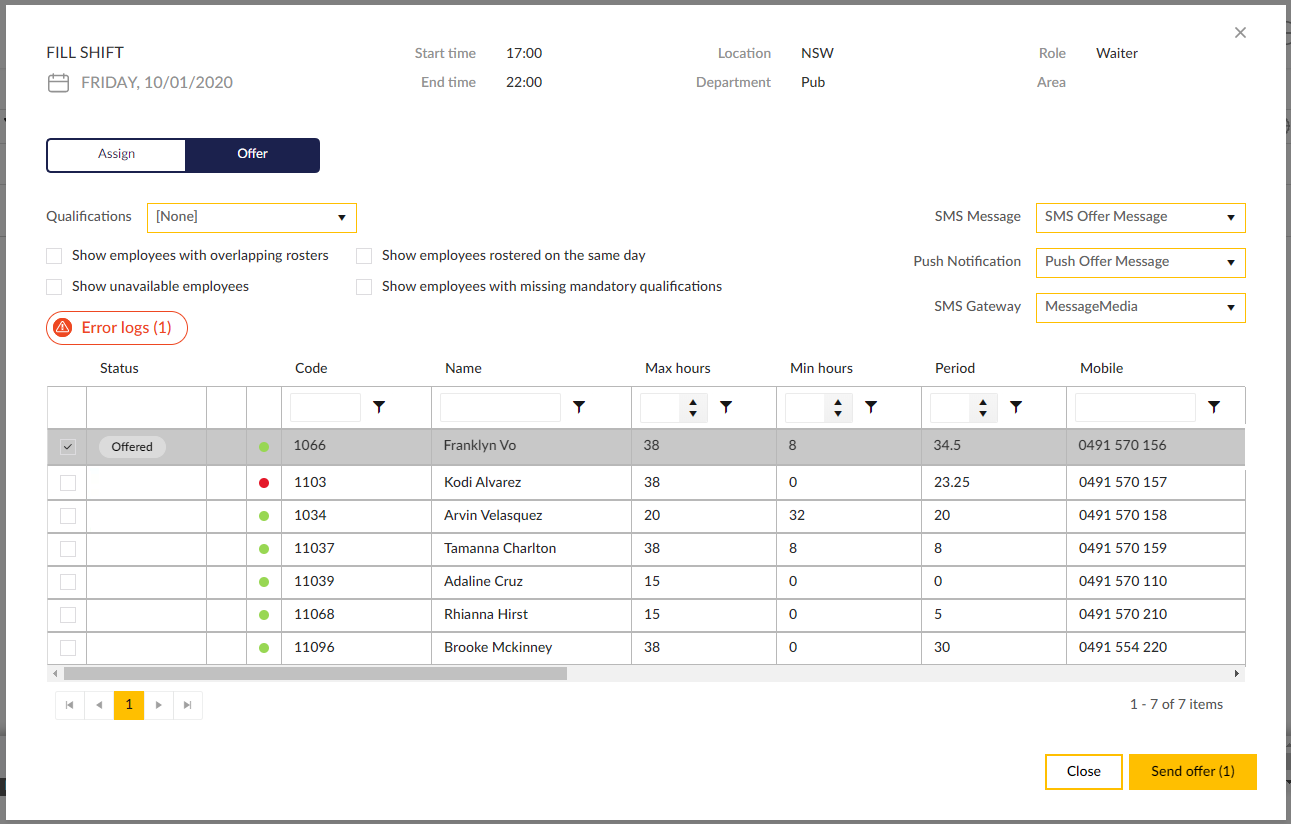Click the warning icon in Error logs
The height and width of the screenshot is (824, 1291).
[x=63, y=327]
